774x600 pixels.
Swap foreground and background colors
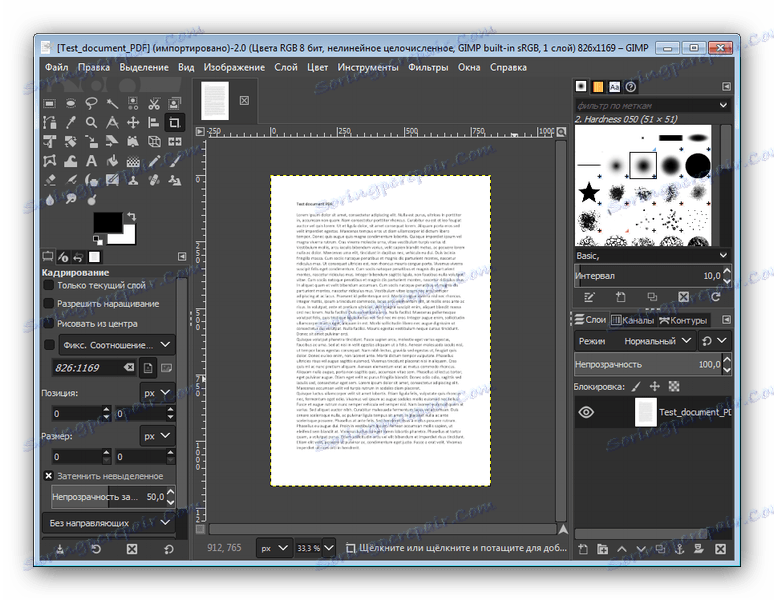pyautogui.click(x=131, y=215)
